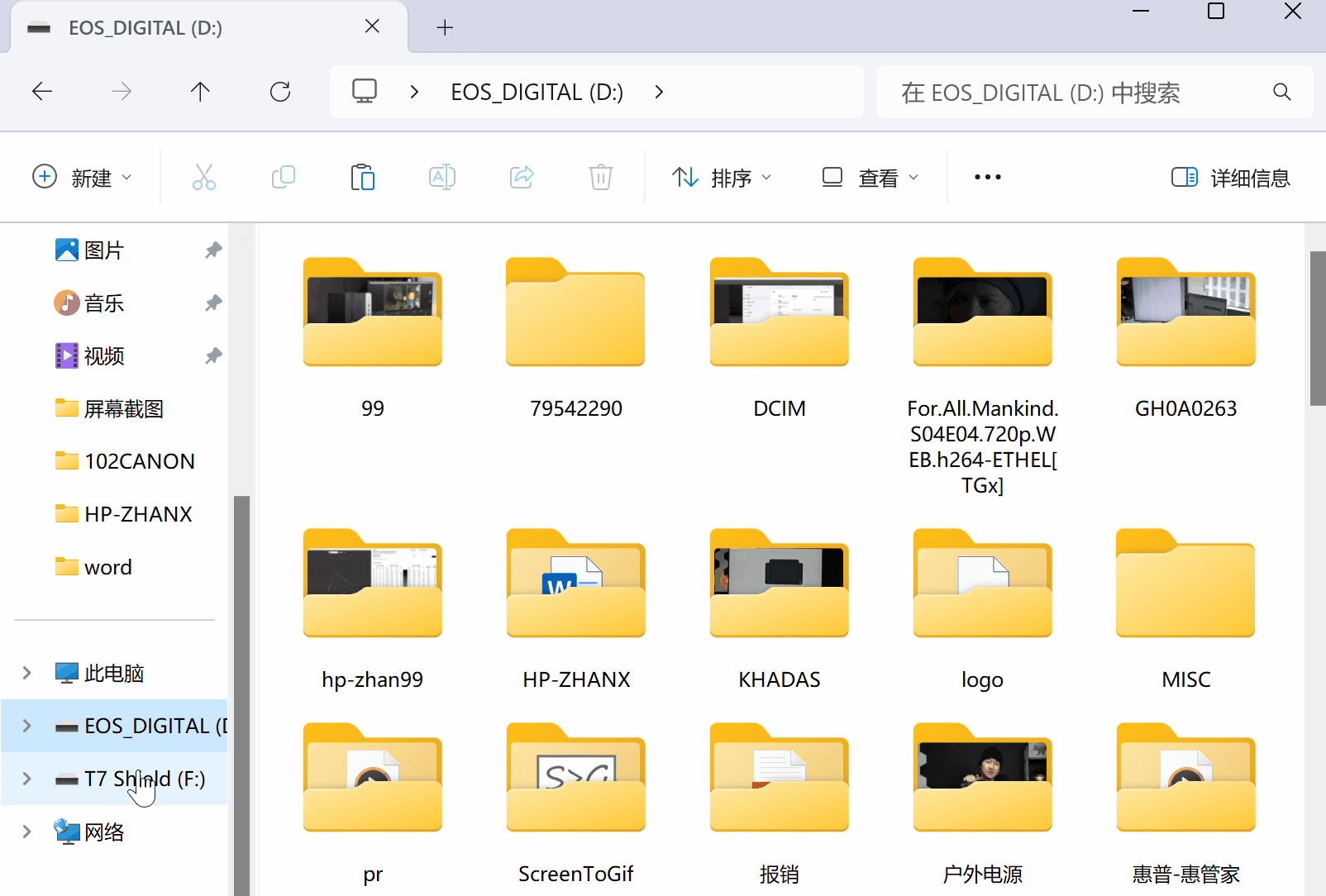Screen dimensions: 1326x896
Task: Unpin 图片 using its pin icon
Action: click(x=213, y=250)
